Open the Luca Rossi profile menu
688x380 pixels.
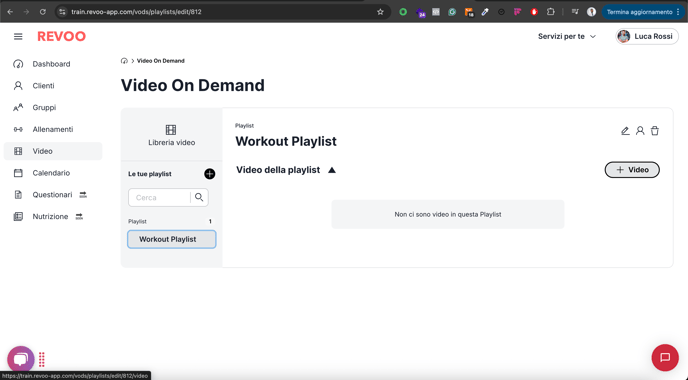(647, 36)
